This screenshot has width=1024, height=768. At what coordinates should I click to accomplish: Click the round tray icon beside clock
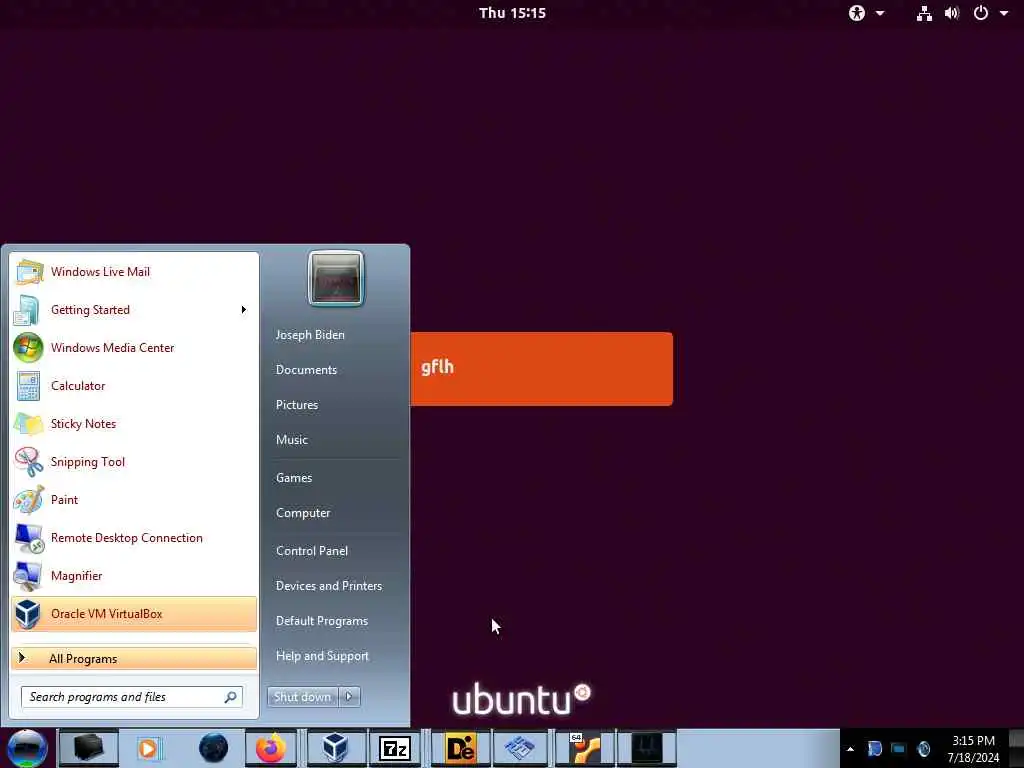pos(923,749)
